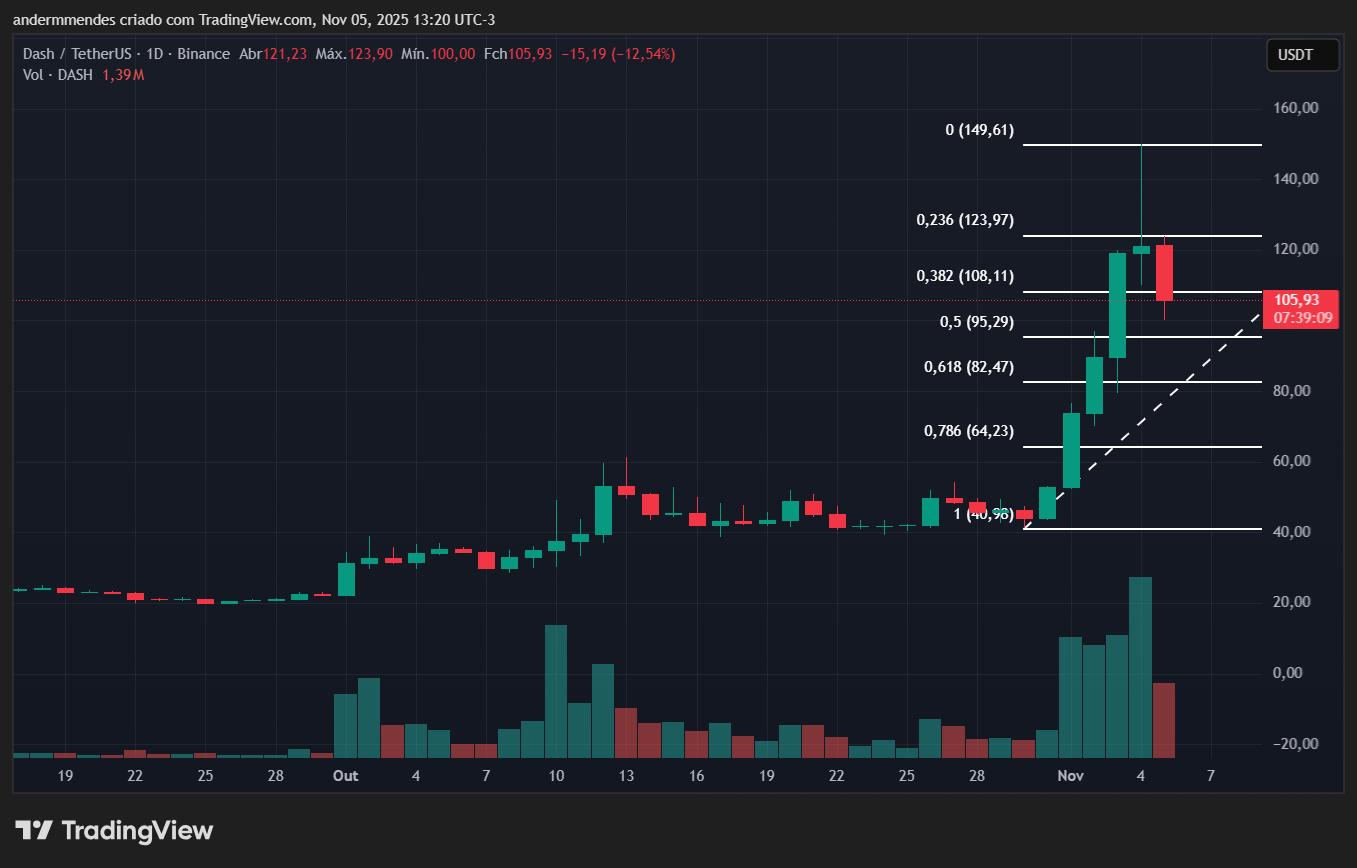Viewport: 1357px width, 868px height.
Task: Click the TradingView logo icon
Action: [37, 830]
